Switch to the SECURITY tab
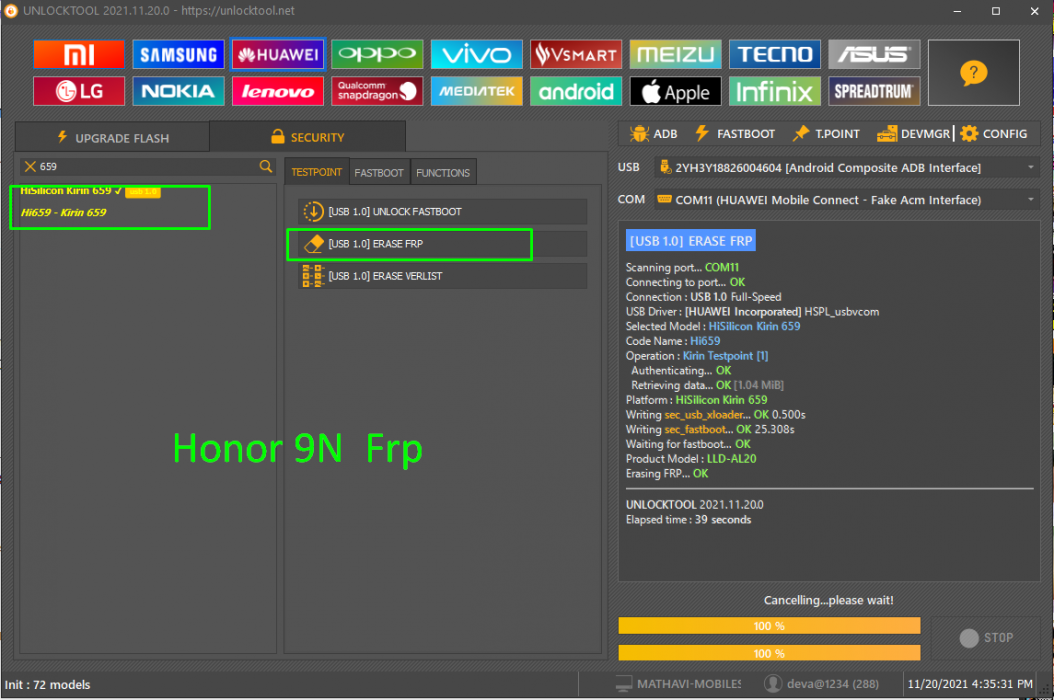Image resolution: width=1054 pixels, height=700 pixels. pos(308,137)
